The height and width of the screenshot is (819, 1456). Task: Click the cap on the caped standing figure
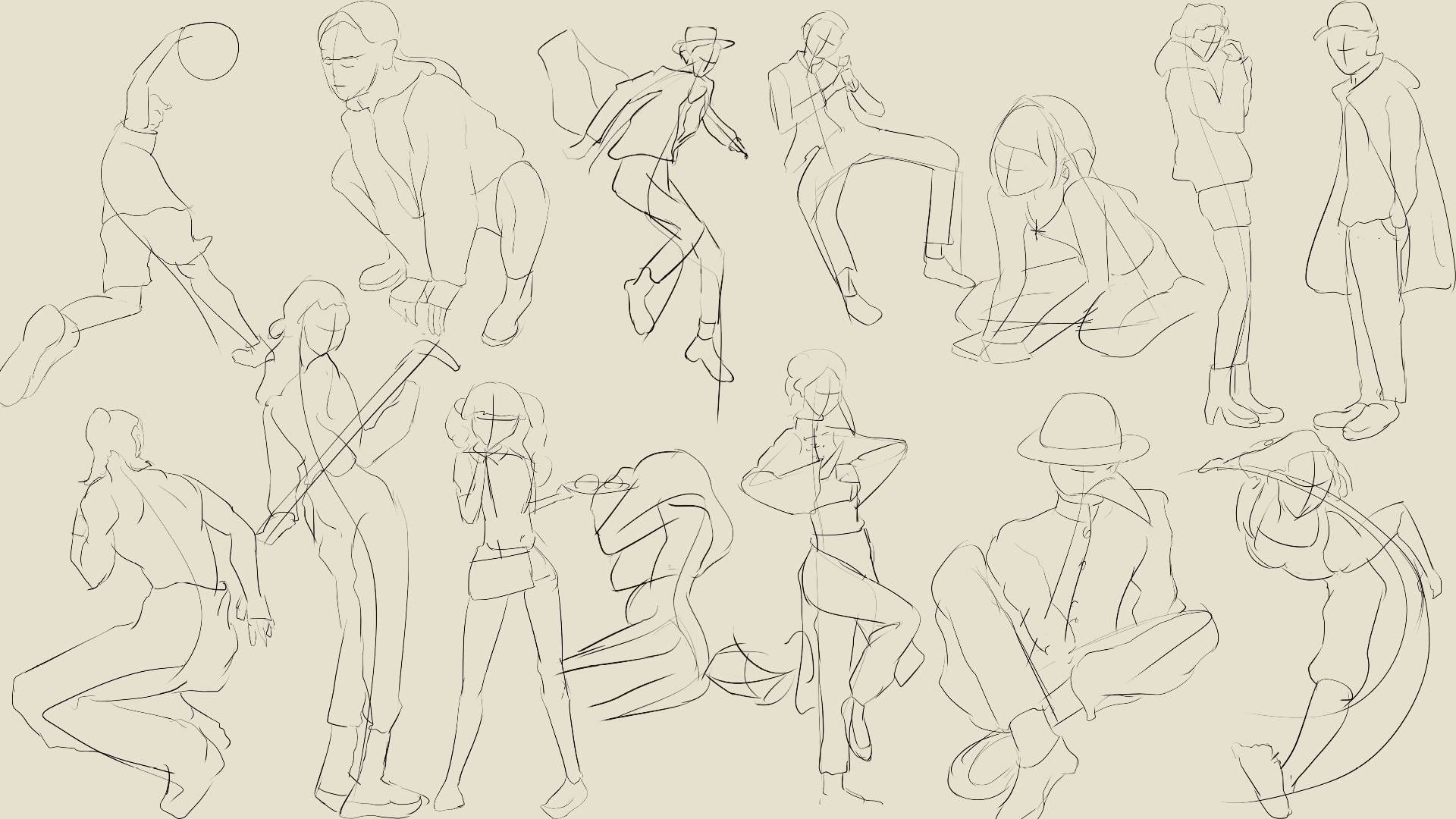(x=1347, y=20)
